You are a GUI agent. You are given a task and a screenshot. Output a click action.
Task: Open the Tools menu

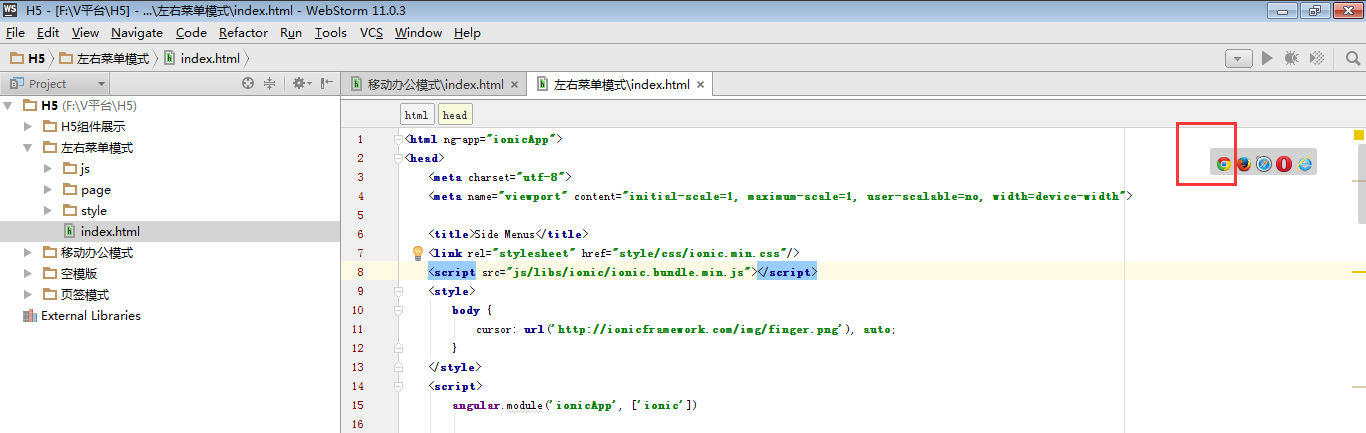pos(331,33)
